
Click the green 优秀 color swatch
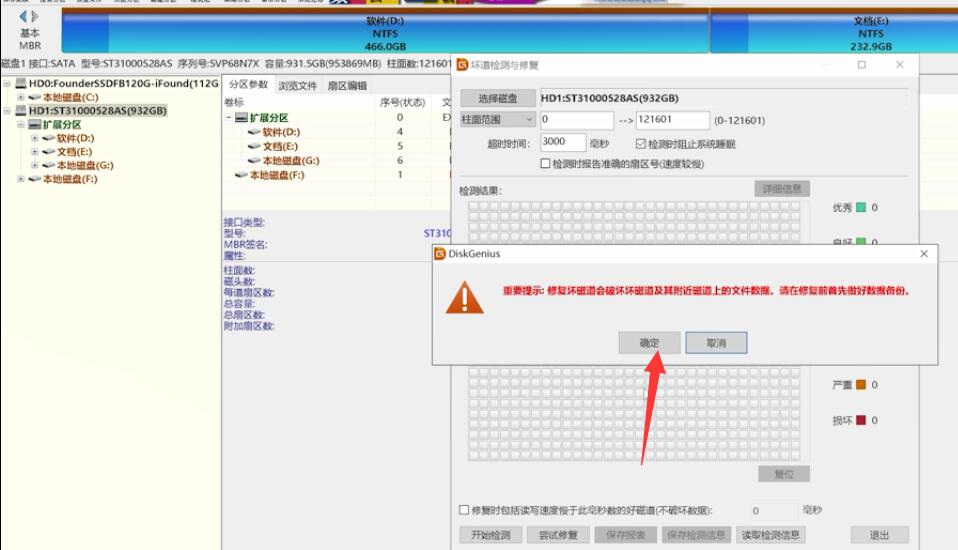click(861, 207)
